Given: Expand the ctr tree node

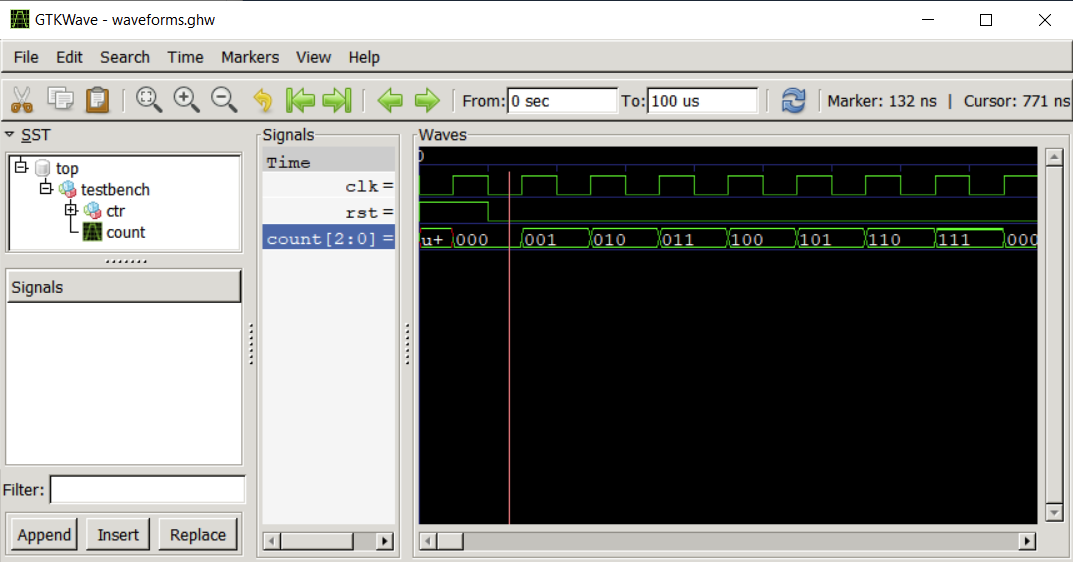Looking at the screenshot, I should coord(70,210).
